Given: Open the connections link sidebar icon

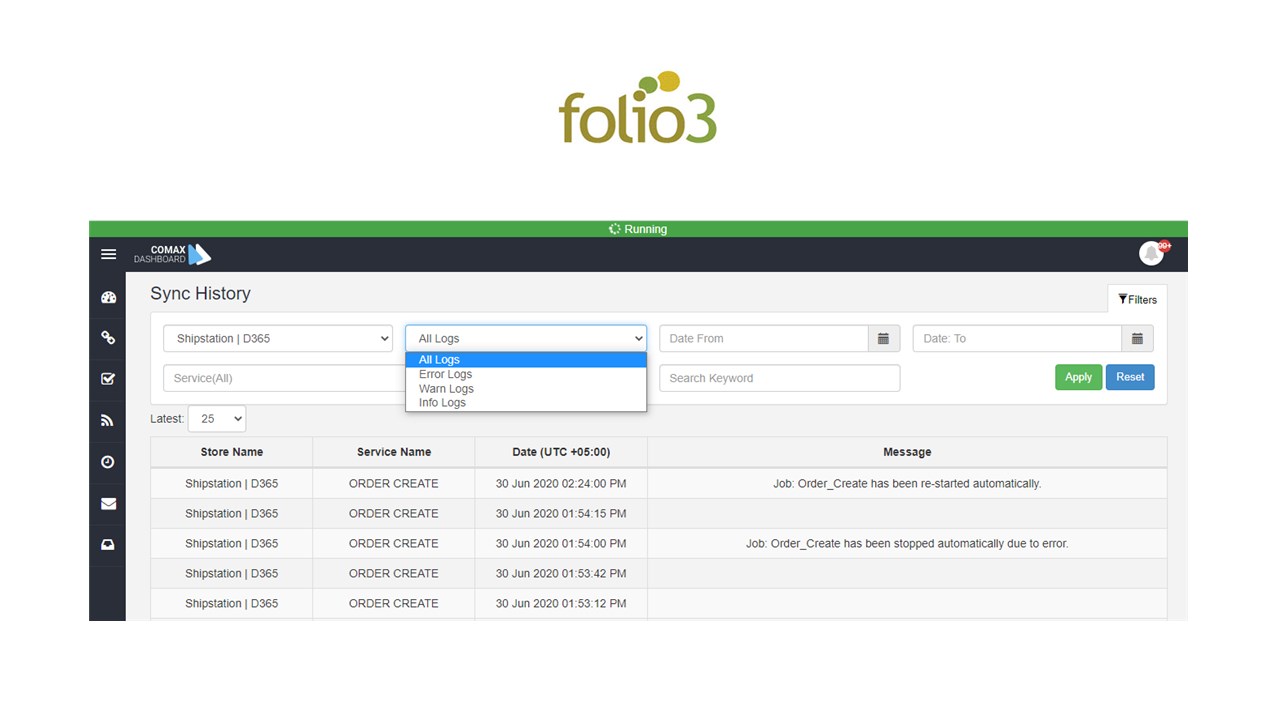Looking at the screenshot, I should (x=108, y=338).
